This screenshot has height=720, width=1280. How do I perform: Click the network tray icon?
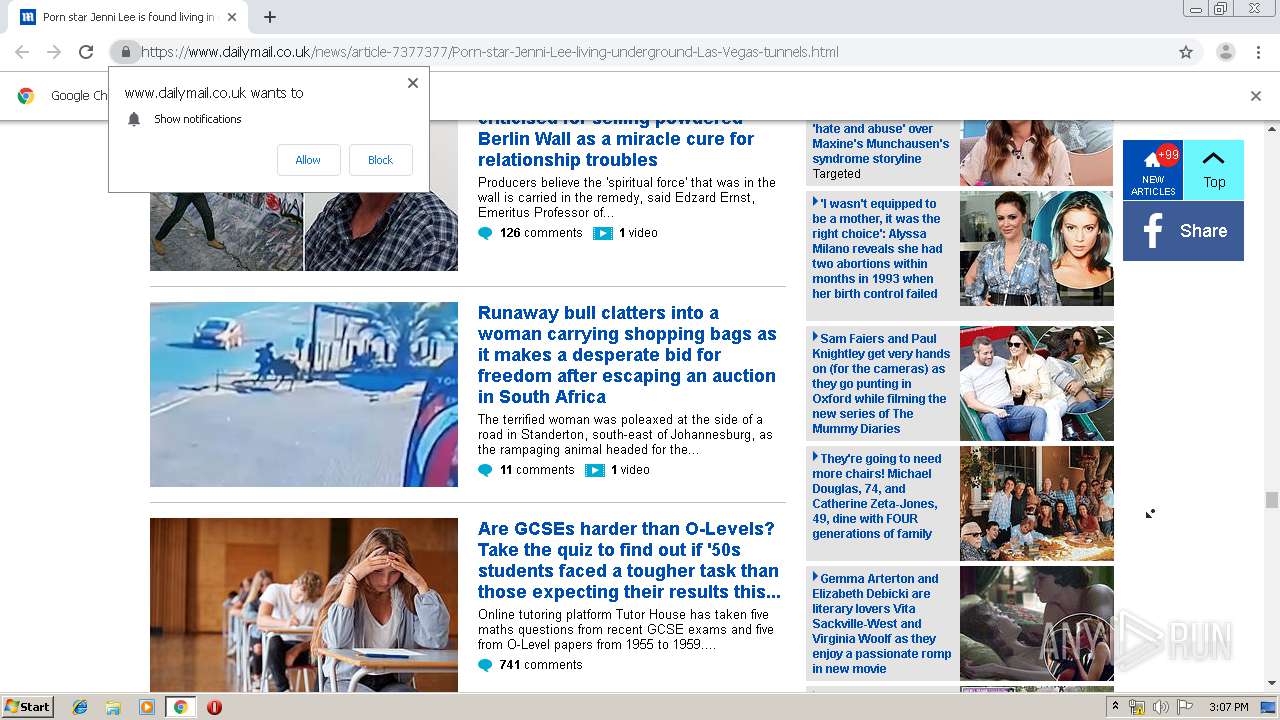1137,707
